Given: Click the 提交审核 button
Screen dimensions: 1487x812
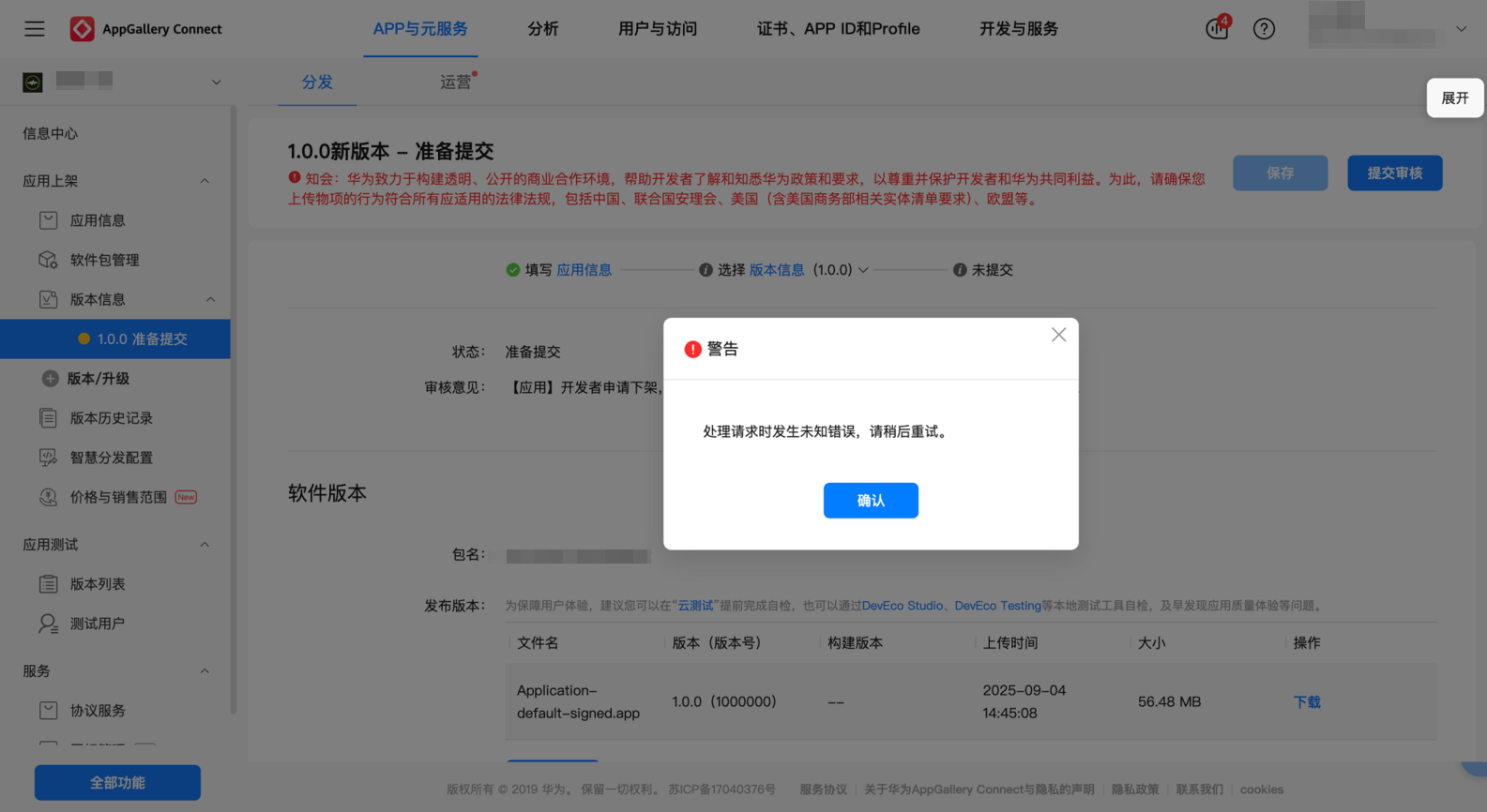Looking at the screenshot, I should tap(1395, 173).
